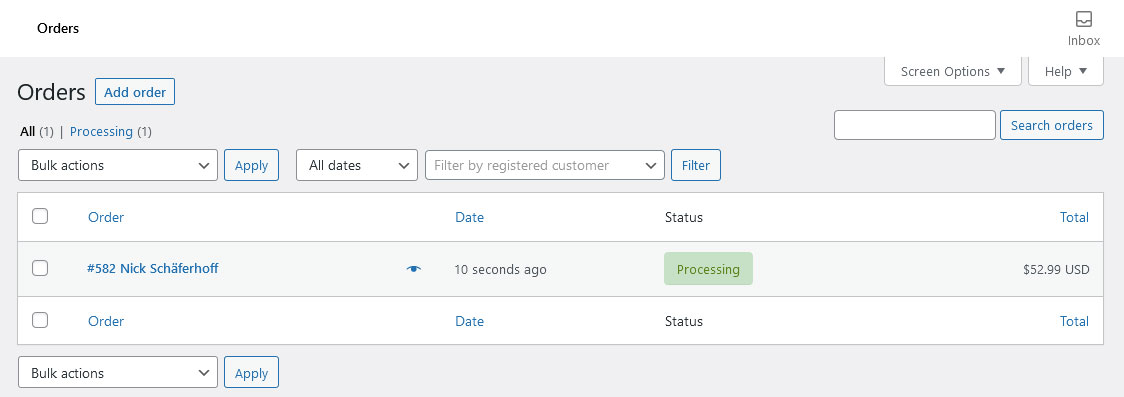
Task: Click the Search orders button
Action: 1052,125
